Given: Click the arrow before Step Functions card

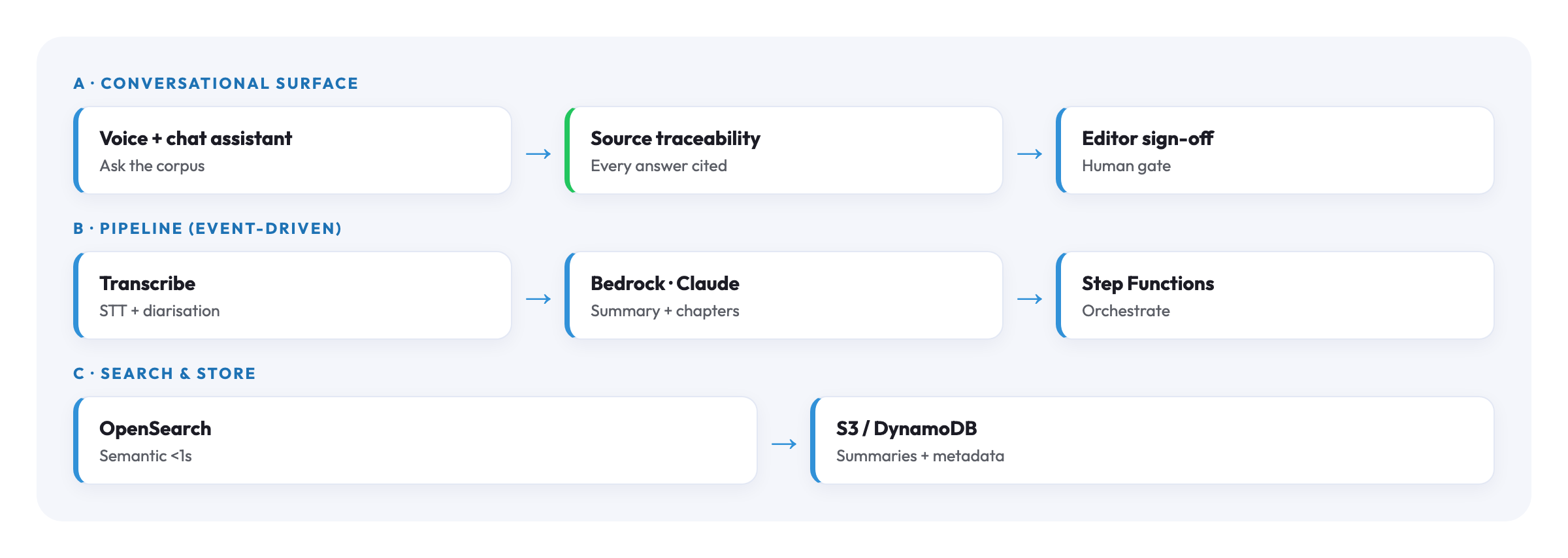Looking at the screenshot, I should (x=1030, y=299).
